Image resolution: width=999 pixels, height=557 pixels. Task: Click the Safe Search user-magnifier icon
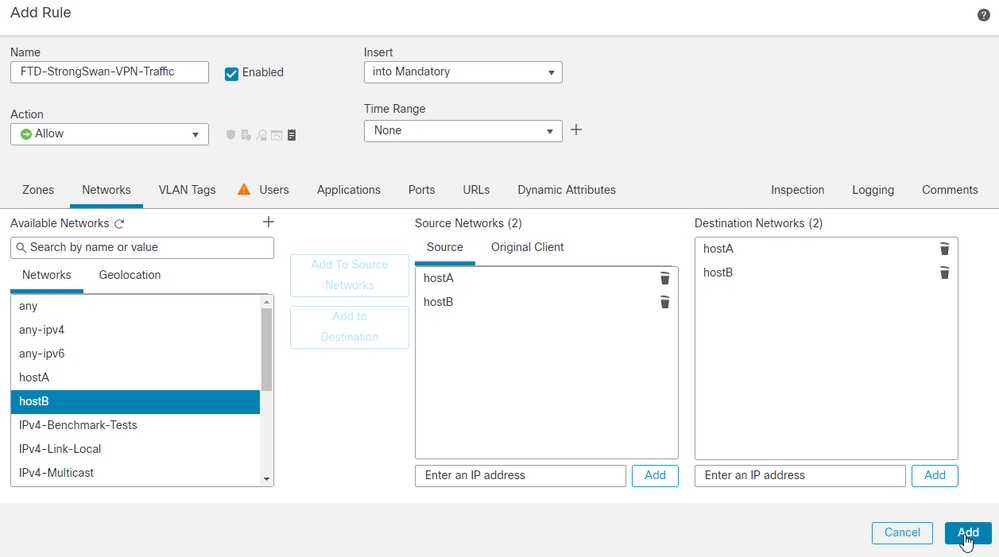click(261, 135)
